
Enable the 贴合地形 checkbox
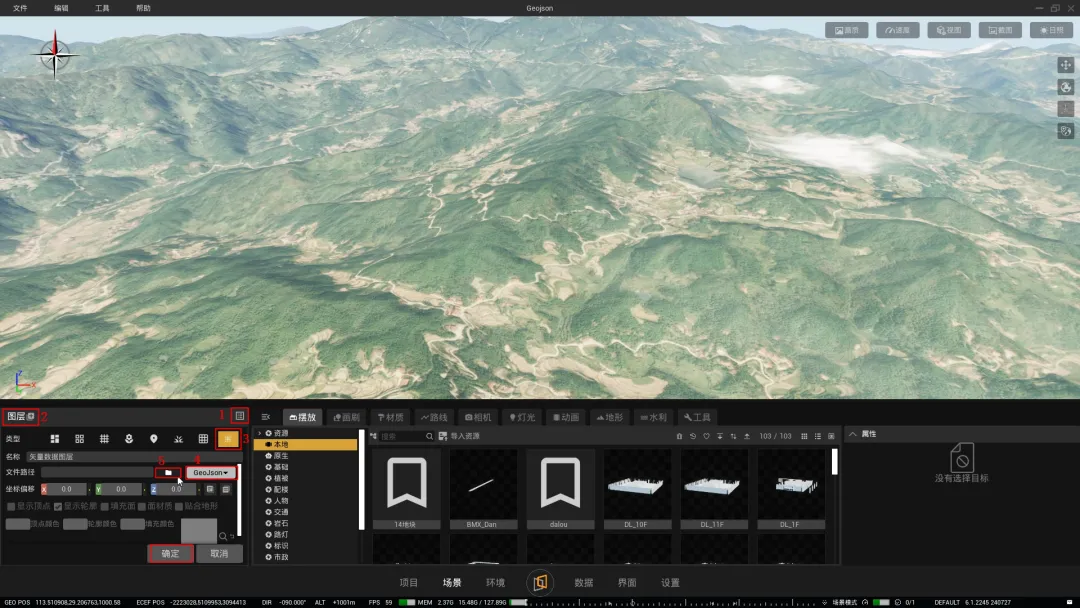179,506
